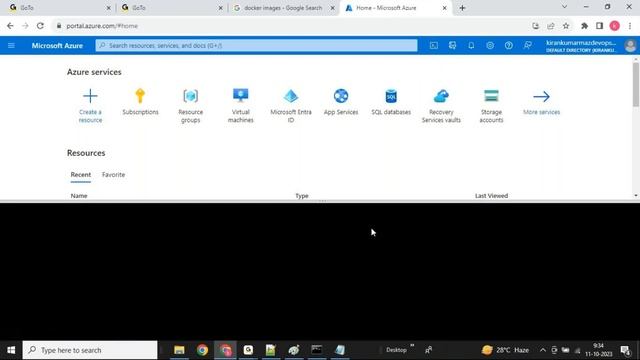Close the docker images Google Search tab
640x360 pixels.
[x=333, y=8]
